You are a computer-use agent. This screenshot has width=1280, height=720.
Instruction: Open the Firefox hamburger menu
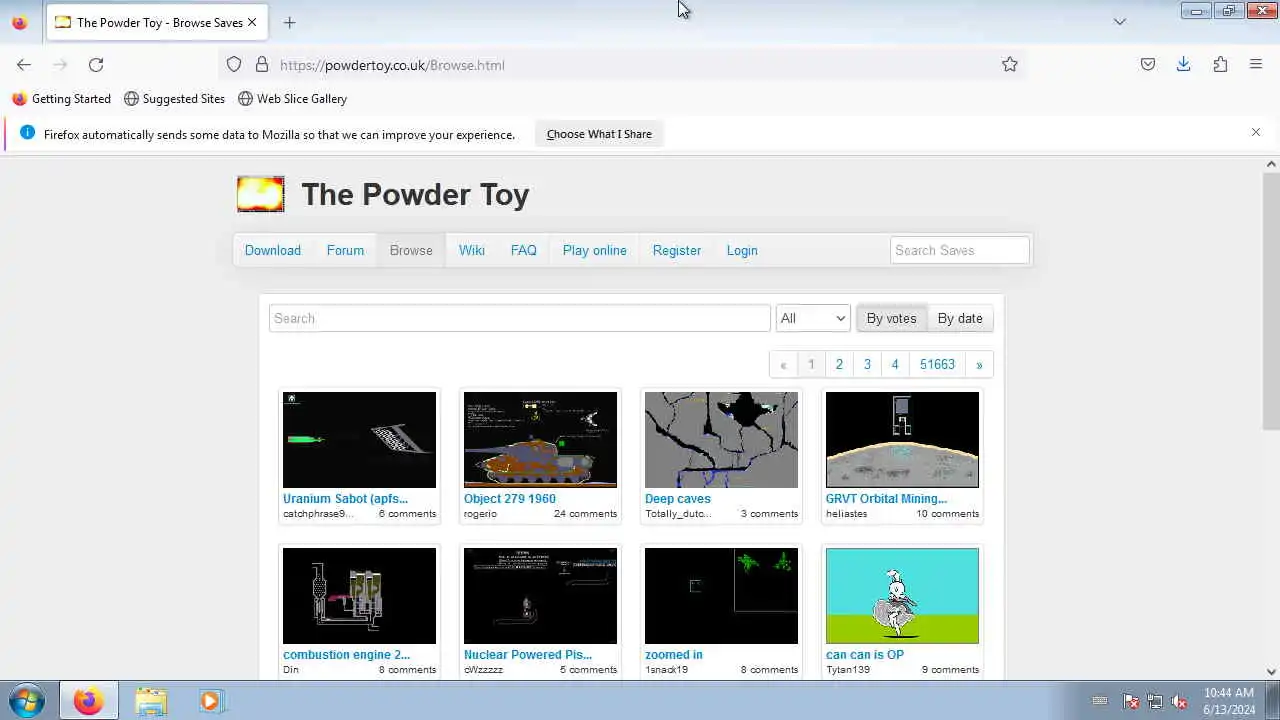tap(1256, 65)
